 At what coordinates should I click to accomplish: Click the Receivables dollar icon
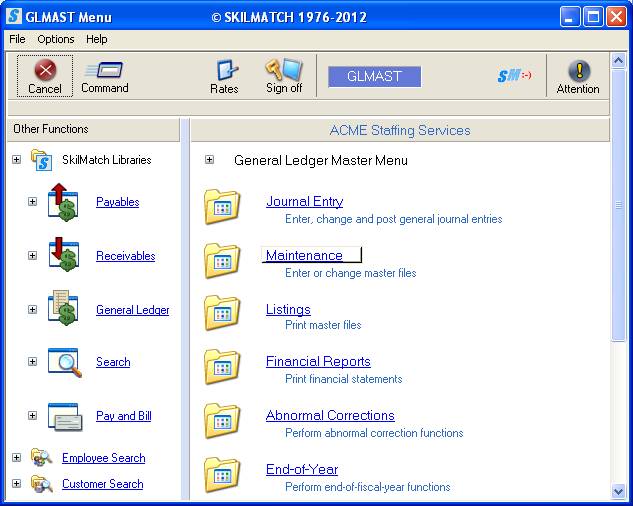pos(63,254)
